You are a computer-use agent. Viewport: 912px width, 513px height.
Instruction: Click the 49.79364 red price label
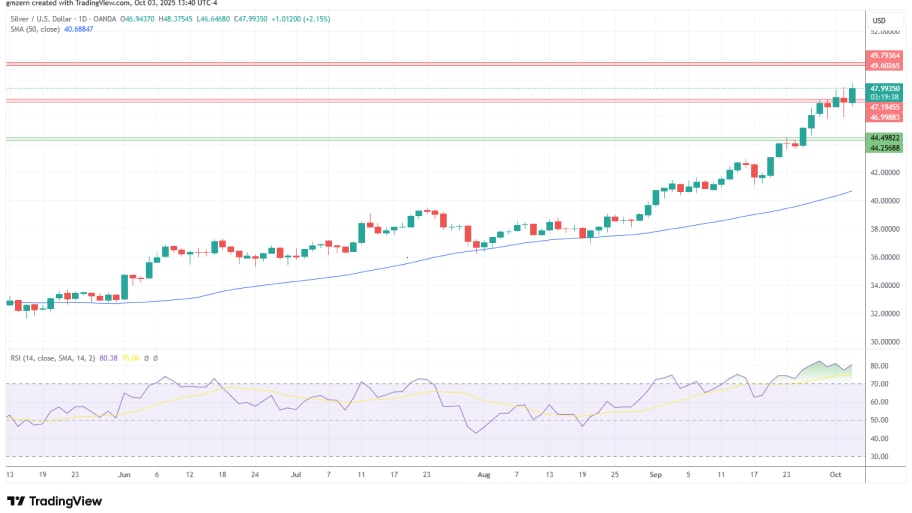tap(885, 56)
